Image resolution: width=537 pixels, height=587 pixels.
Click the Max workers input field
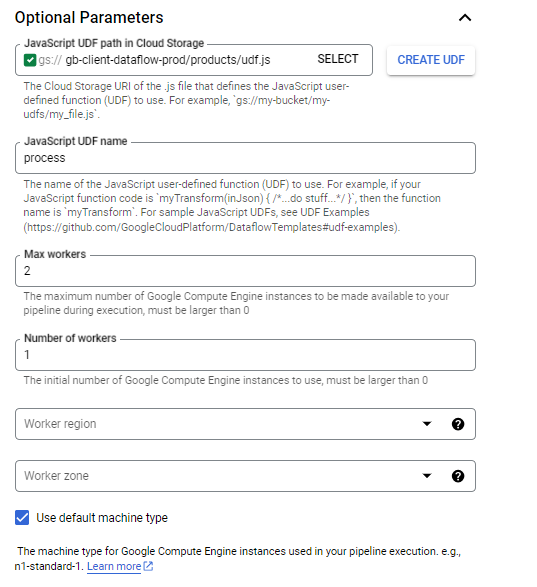245,271
